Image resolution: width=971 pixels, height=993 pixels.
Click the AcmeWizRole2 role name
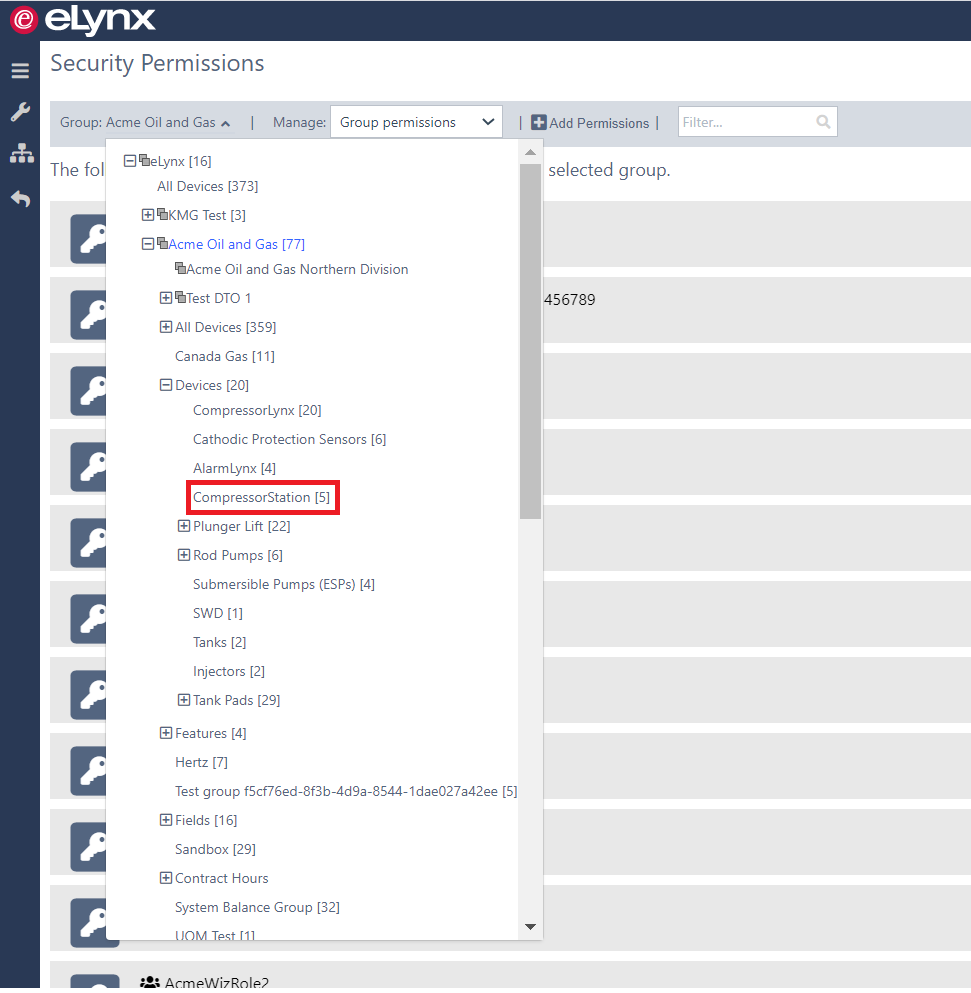[217, 982]
